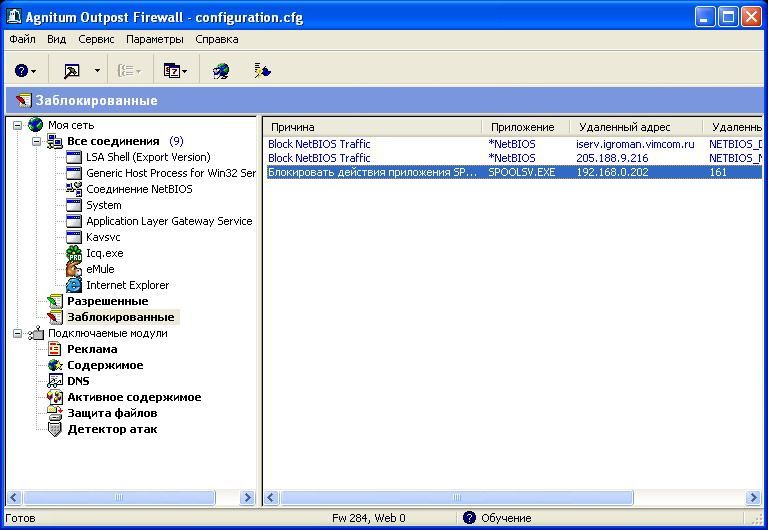The image size is (768, 530).
Task: Click the Заблокированные tree icon
Action: (x=54, y=317)
